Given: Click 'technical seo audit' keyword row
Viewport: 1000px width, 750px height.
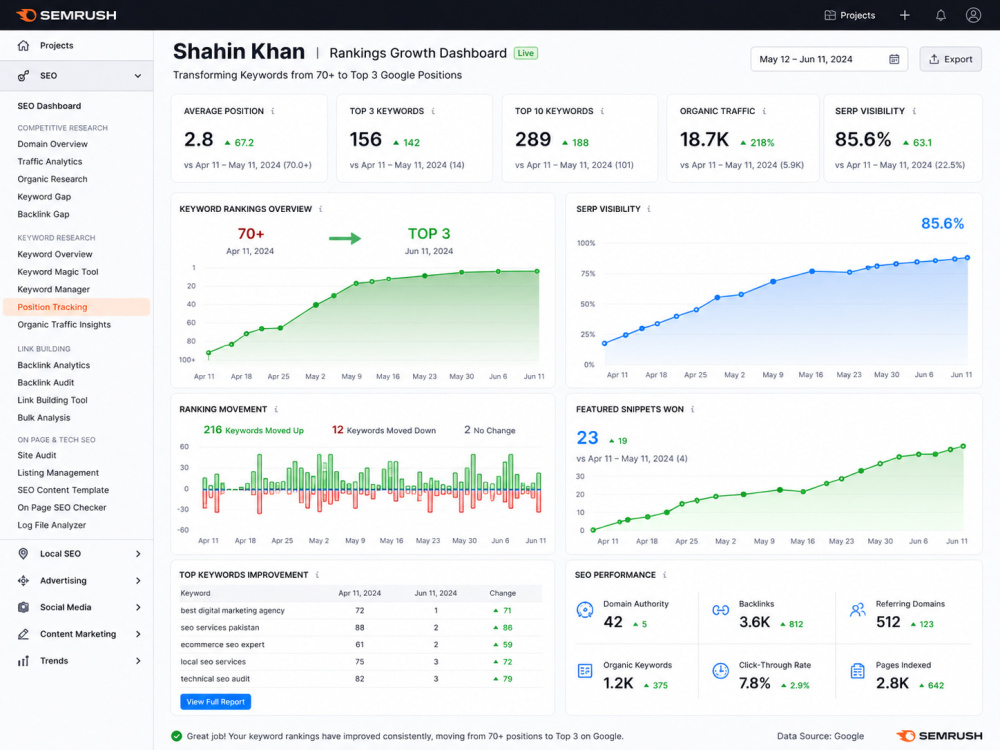Looking at the screenshot, I should tap(361, 679).
